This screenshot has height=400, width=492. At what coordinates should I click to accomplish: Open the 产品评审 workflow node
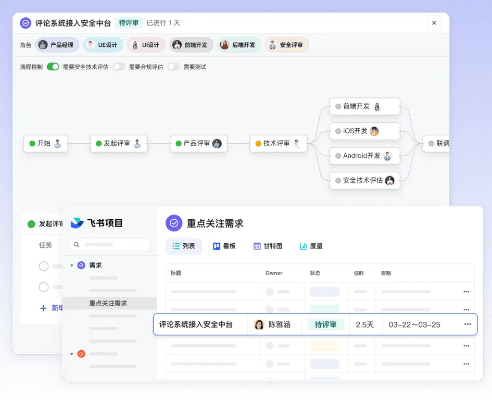[199, 143]
